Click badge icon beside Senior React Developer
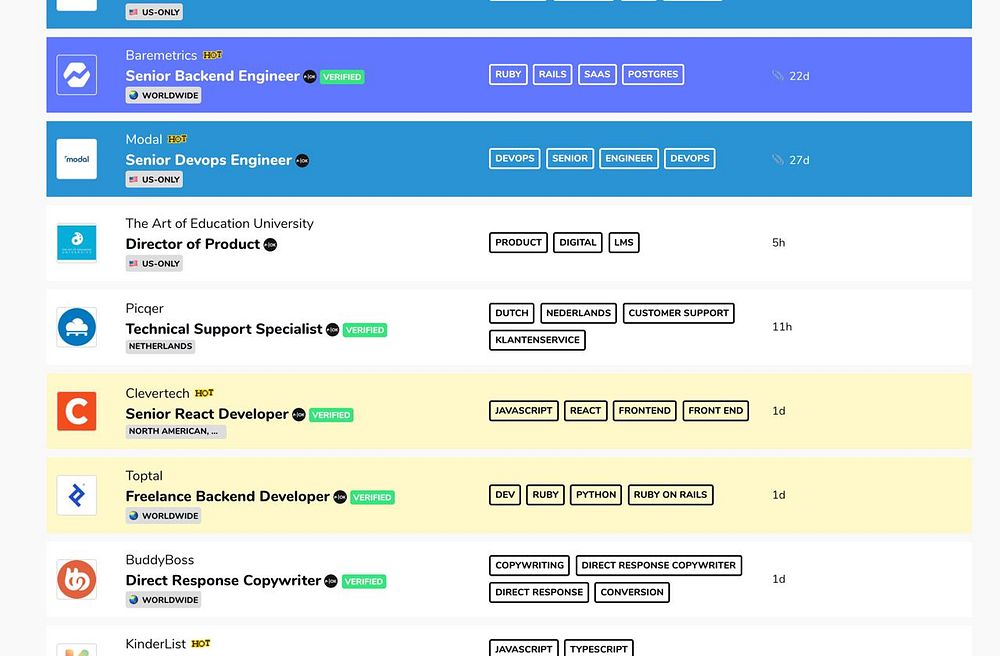 coord(298,414)
